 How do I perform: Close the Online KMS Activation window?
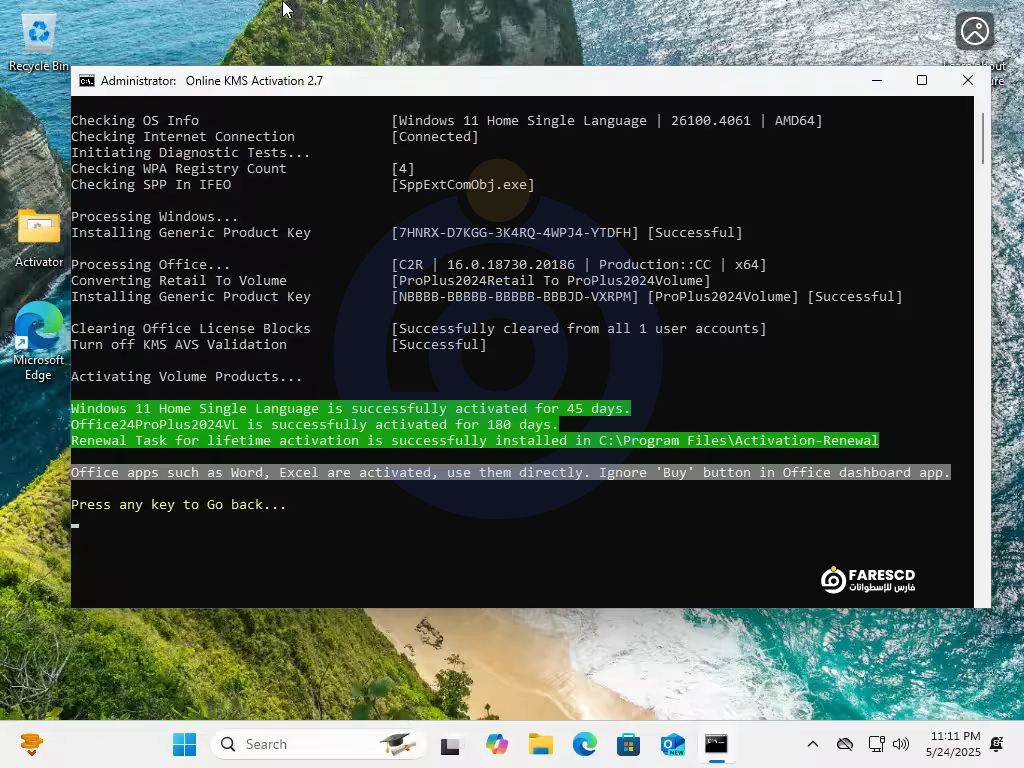click(968, 80)
